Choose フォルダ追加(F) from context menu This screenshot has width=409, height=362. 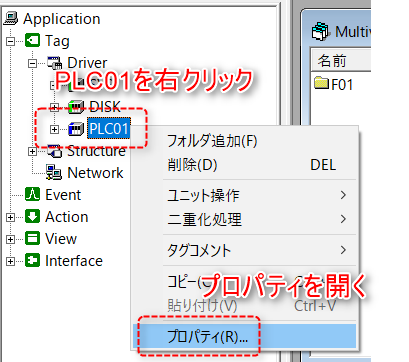pos(244,141)
